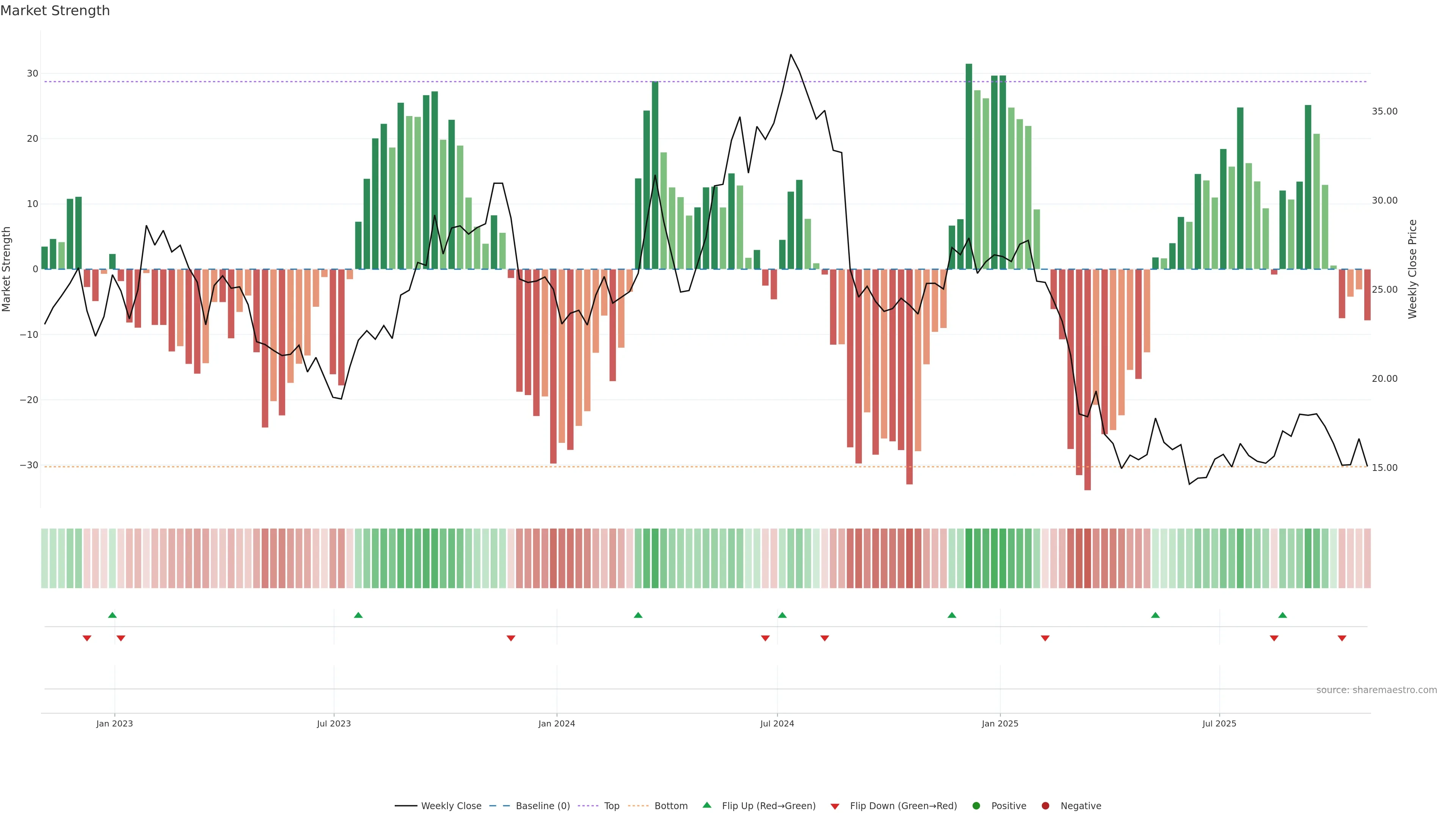Click the red Flip Down legend triangle
The image size is (1456, 819).
[x=834, y=806]
